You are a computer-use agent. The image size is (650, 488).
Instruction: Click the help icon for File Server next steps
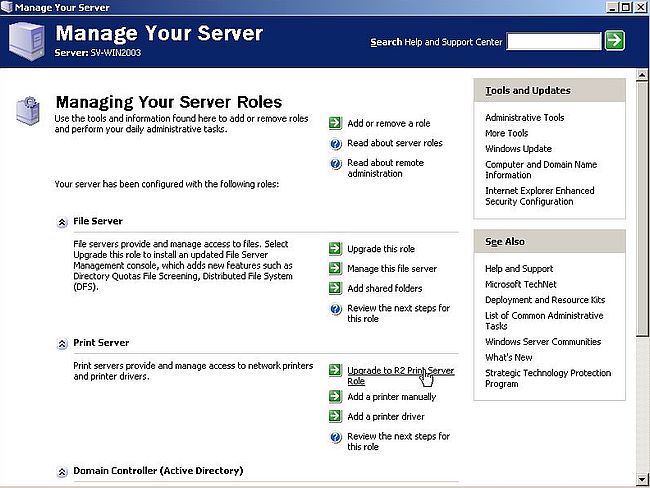click(335, 309)
